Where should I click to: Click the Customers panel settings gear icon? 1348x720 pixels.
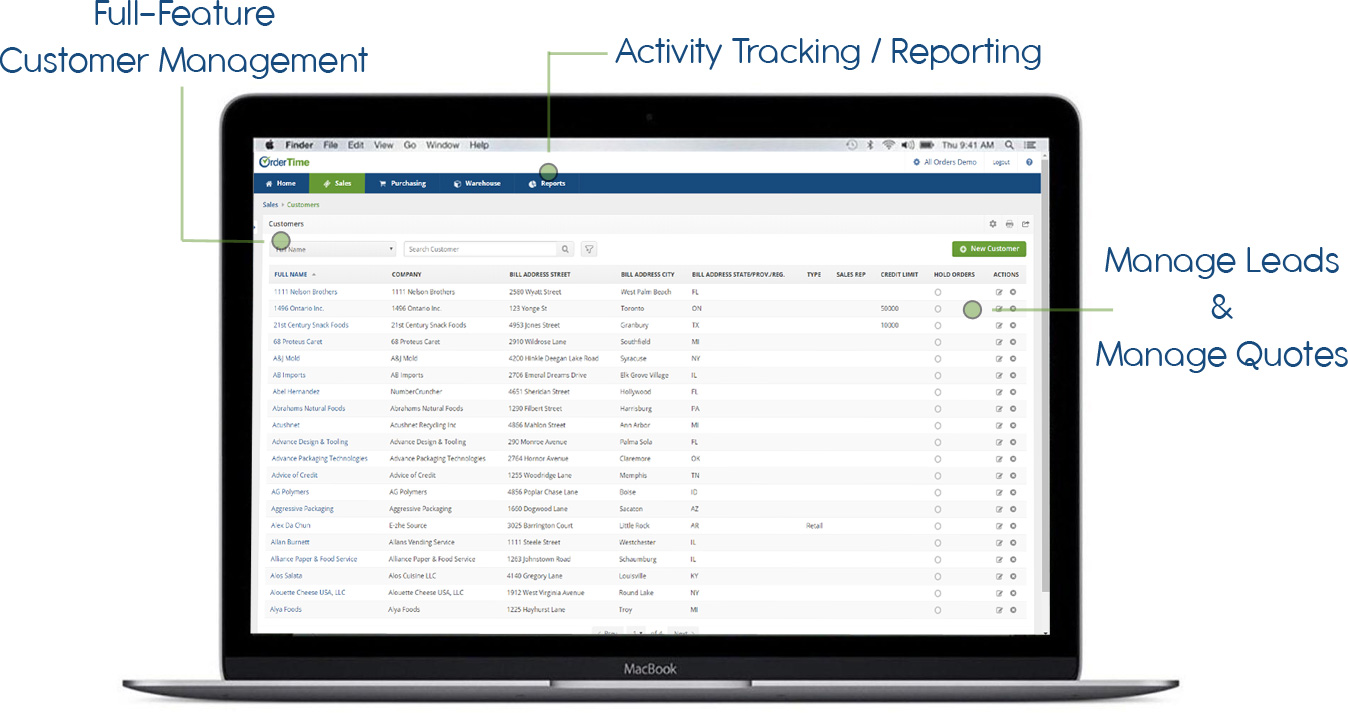click(993, 224)
